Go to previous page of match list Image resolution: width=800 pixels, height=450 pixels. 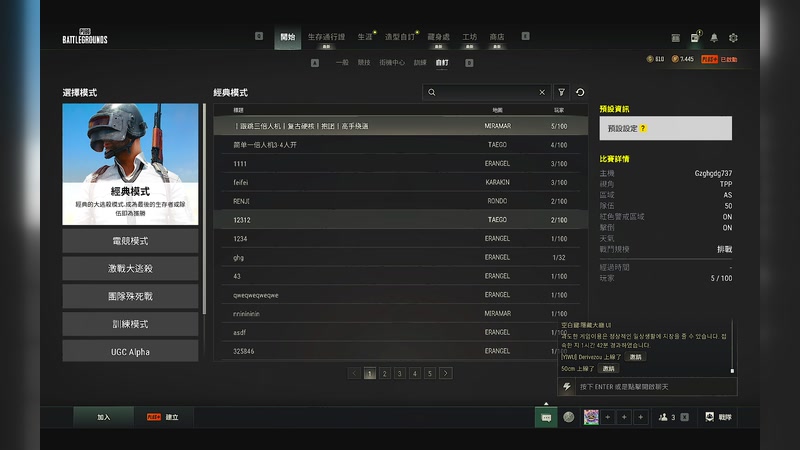[355, 373]
